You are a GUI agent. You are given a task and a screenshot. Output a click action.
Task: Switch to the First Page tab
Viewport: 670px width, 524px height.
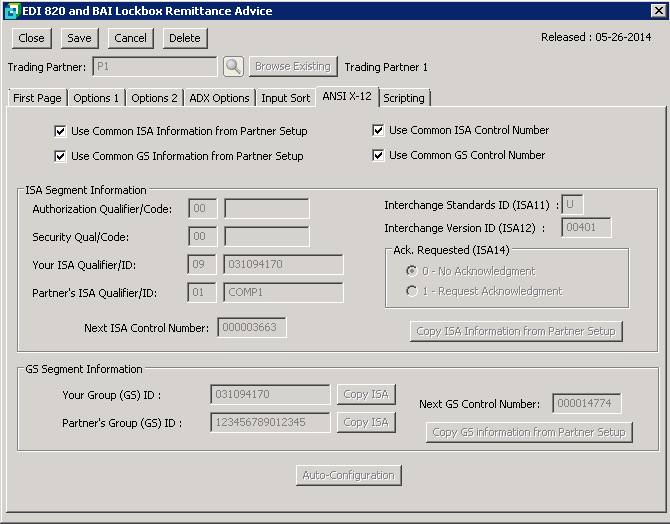pyautogui.click(x=37, y=98)
